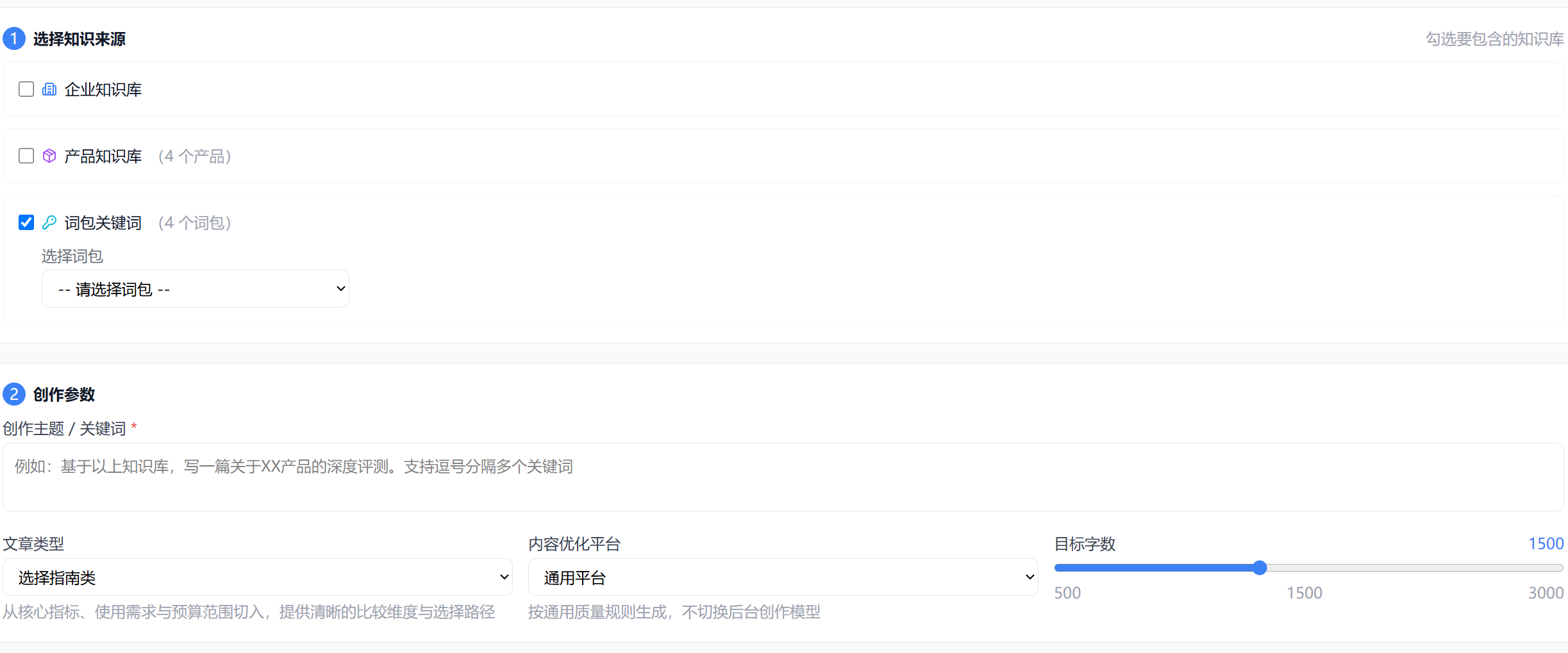Screen dimensions: 1568x653
Task: Focus the 创作主题 / 关键词 text area
Action: 783,477
